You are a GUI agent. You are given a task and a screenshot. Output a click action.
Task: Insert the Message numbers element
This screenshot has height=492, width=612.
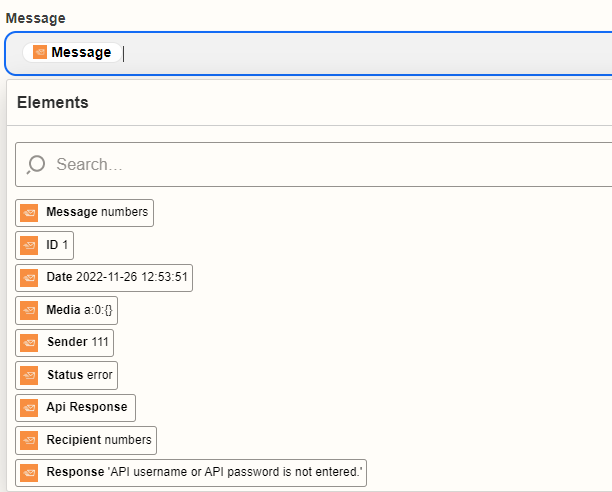tap(96, 213)
